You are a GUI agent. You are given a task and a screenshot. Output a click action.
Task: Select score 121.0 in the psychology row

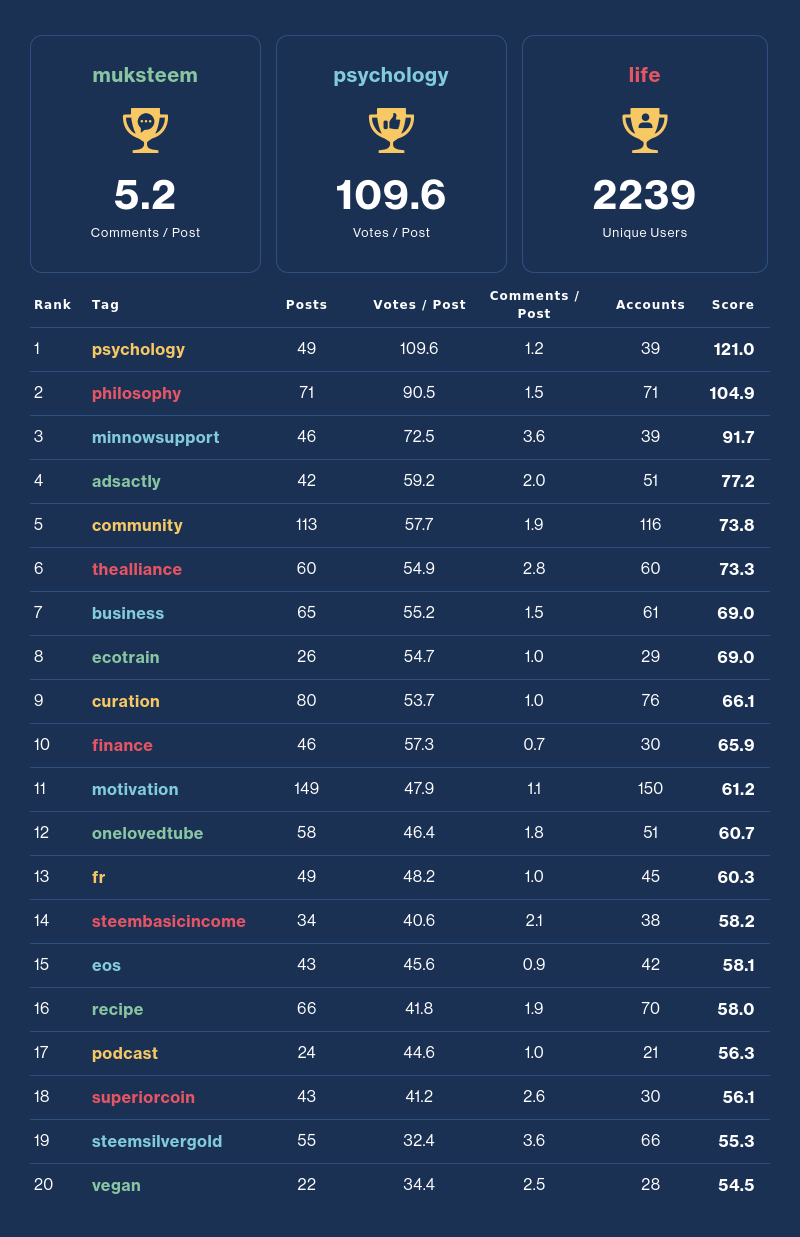pyautogui.click(x=734, y=350)
